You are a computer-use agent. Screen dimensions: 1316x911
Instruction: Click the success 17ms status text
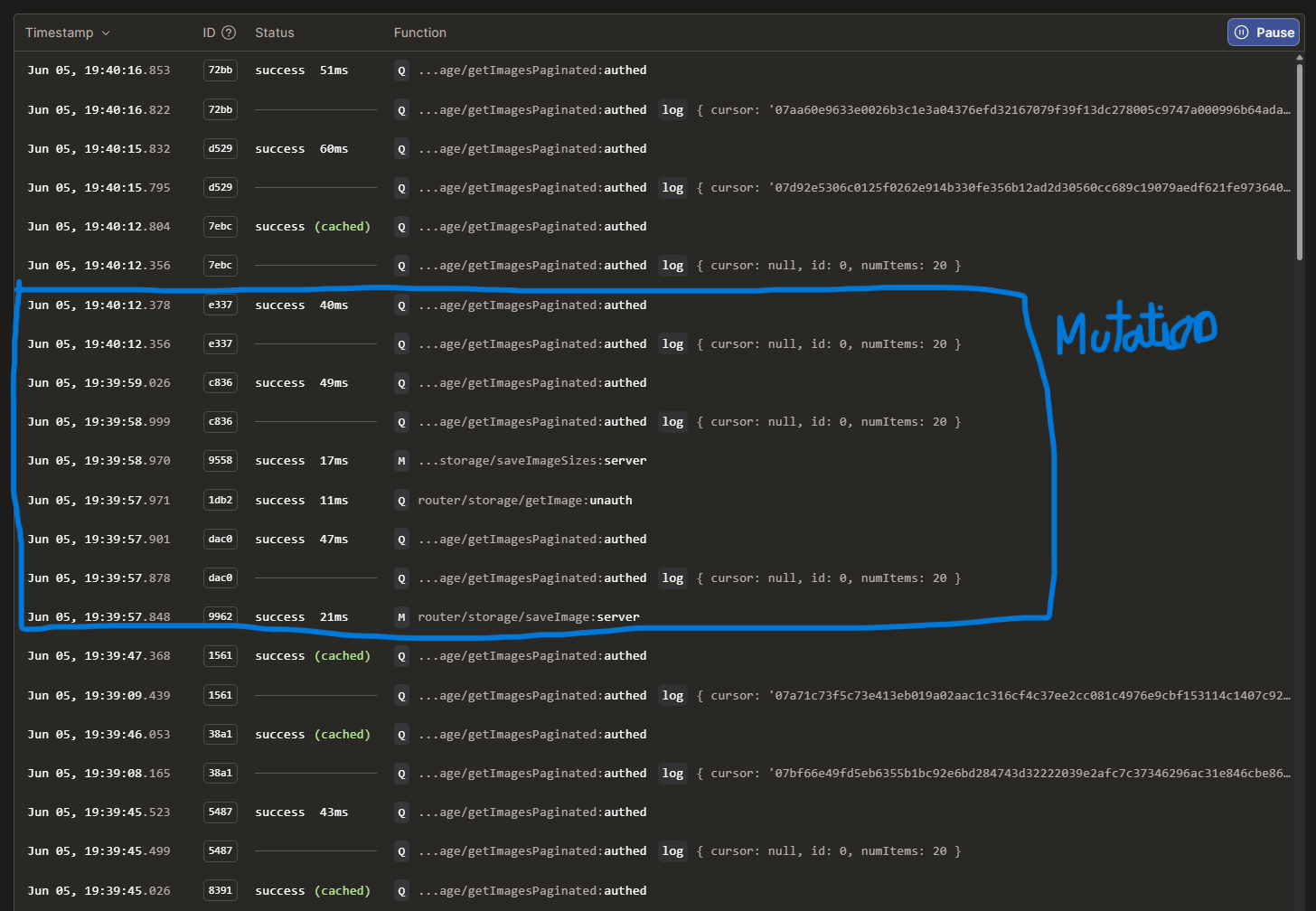[x=302, y=461]
